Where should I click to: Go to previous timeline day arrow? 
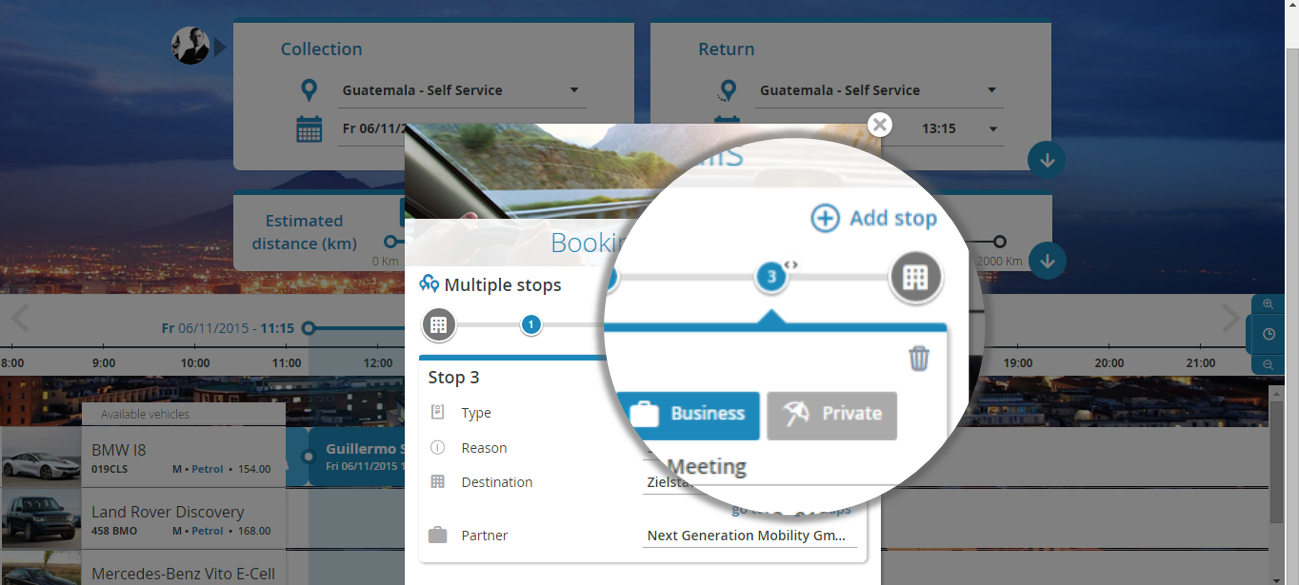point(19,318)
